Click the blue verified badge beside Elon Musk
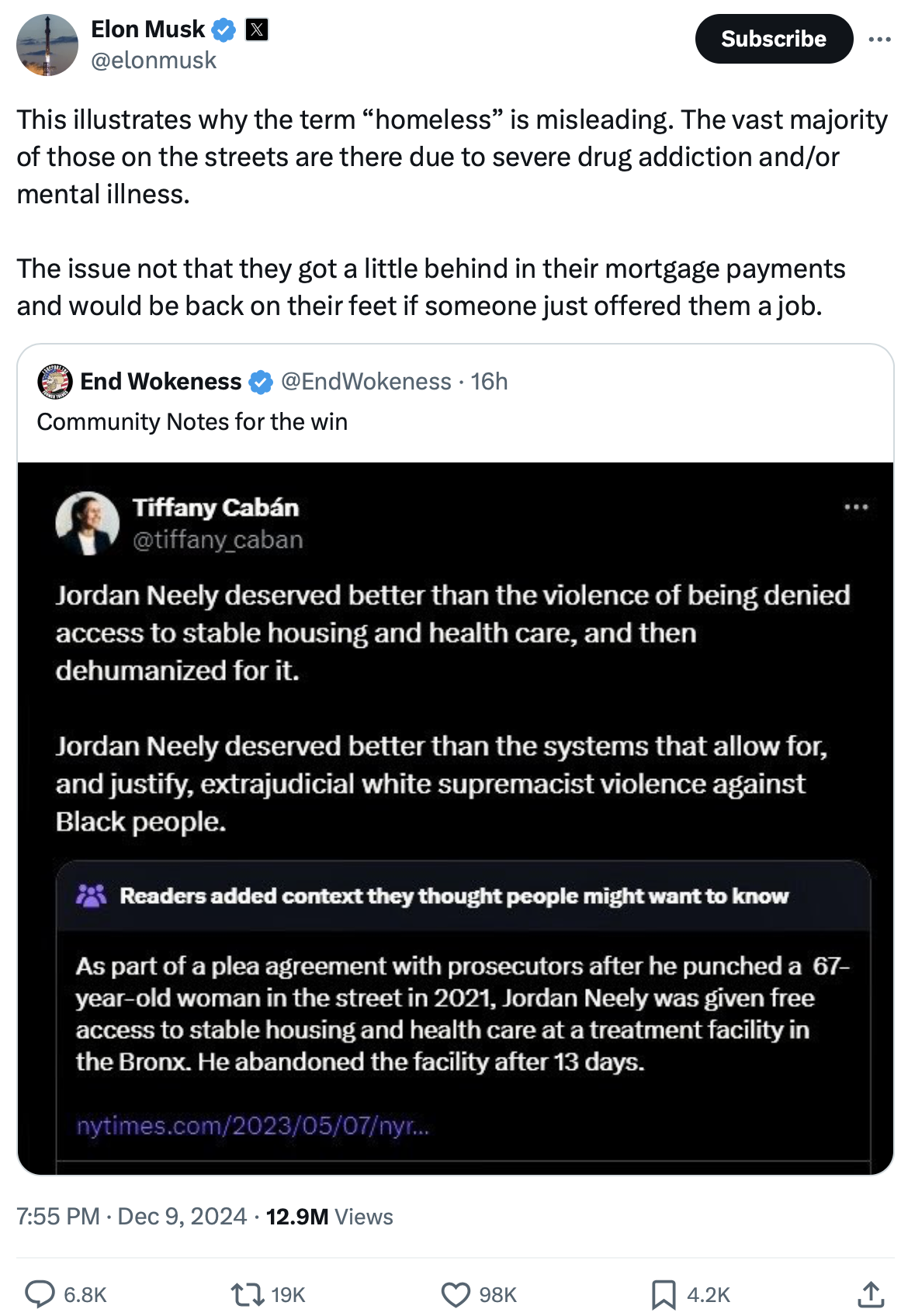 (x=224, y=29)
